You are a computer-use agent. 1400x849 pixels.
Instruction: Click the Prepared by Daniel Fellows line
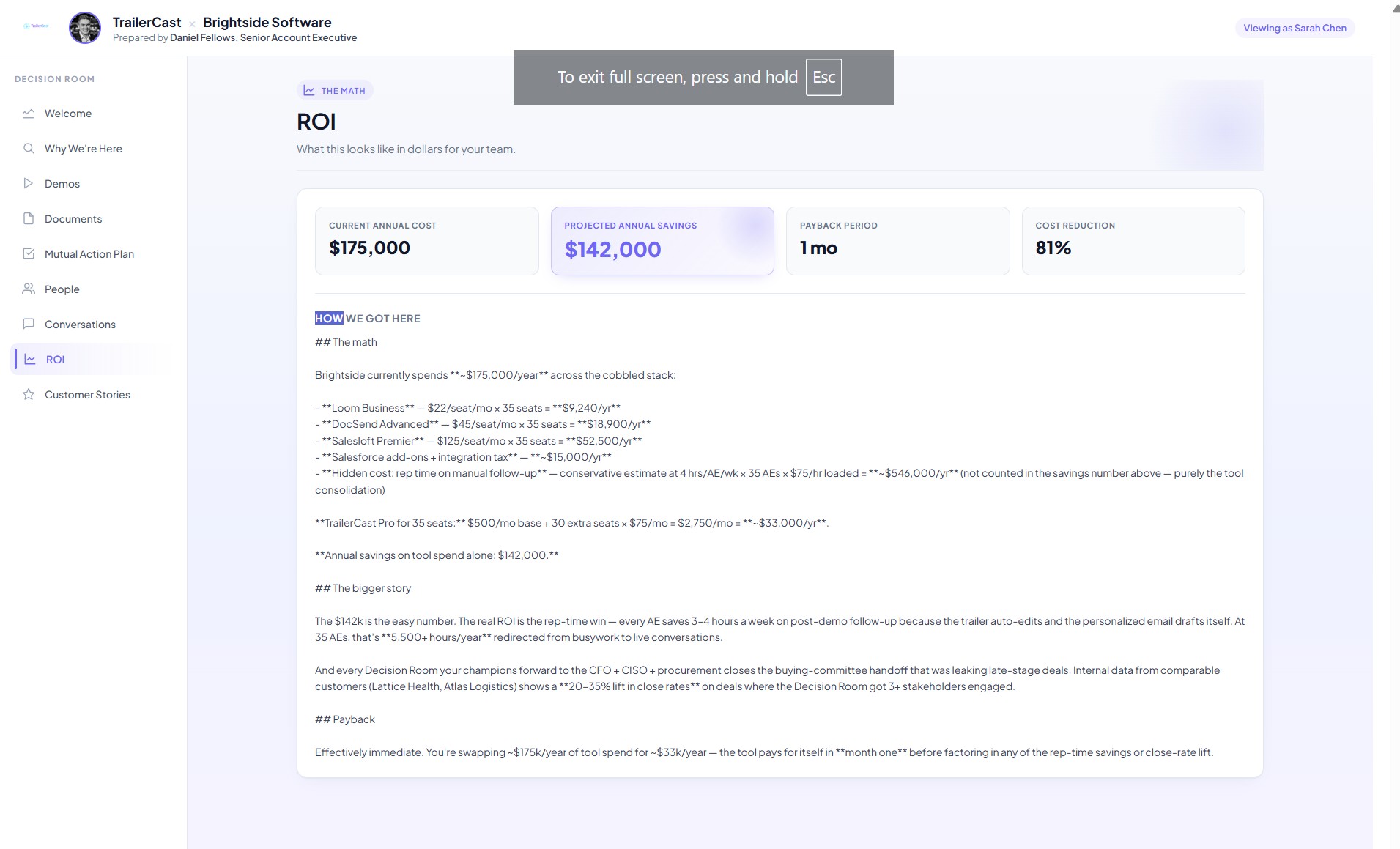234,38
